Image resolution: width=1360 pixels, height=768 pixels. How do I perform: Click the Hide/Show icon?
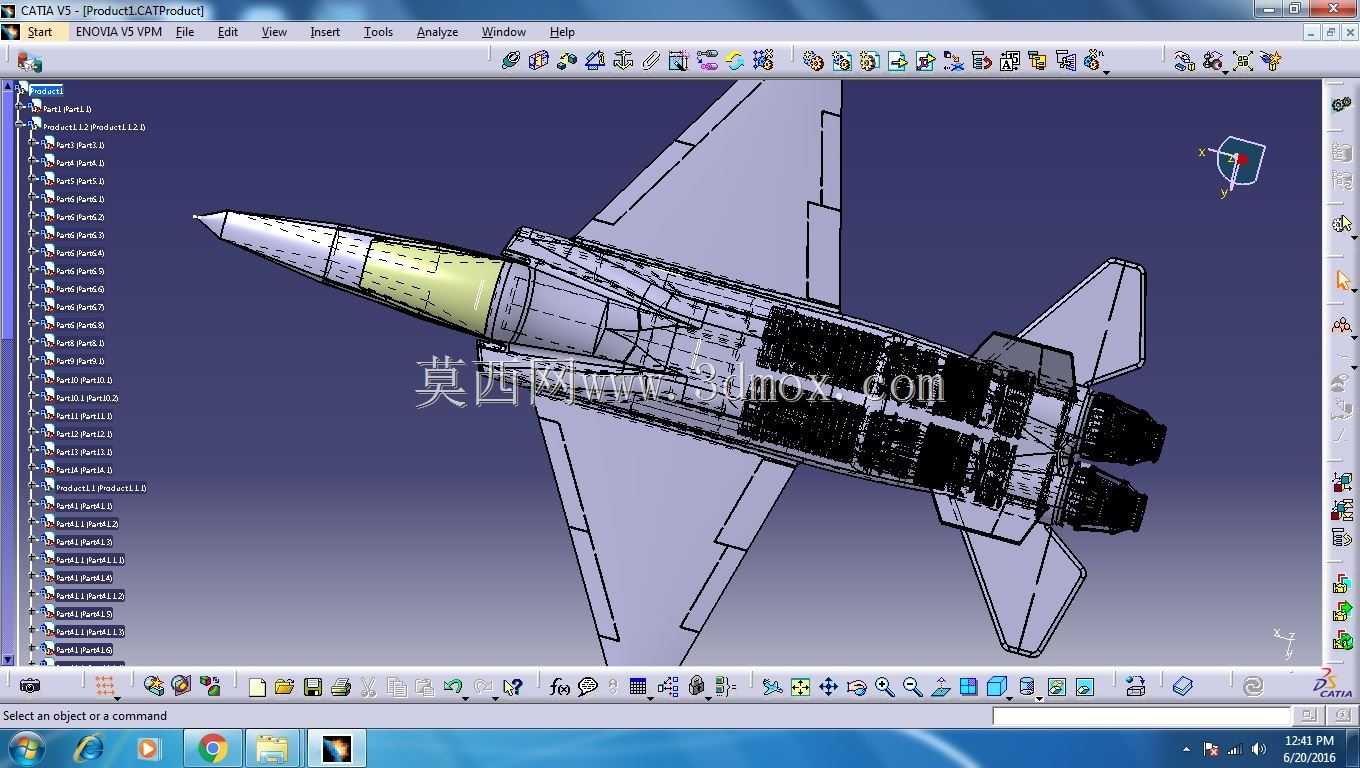[x=1057, y=687]
